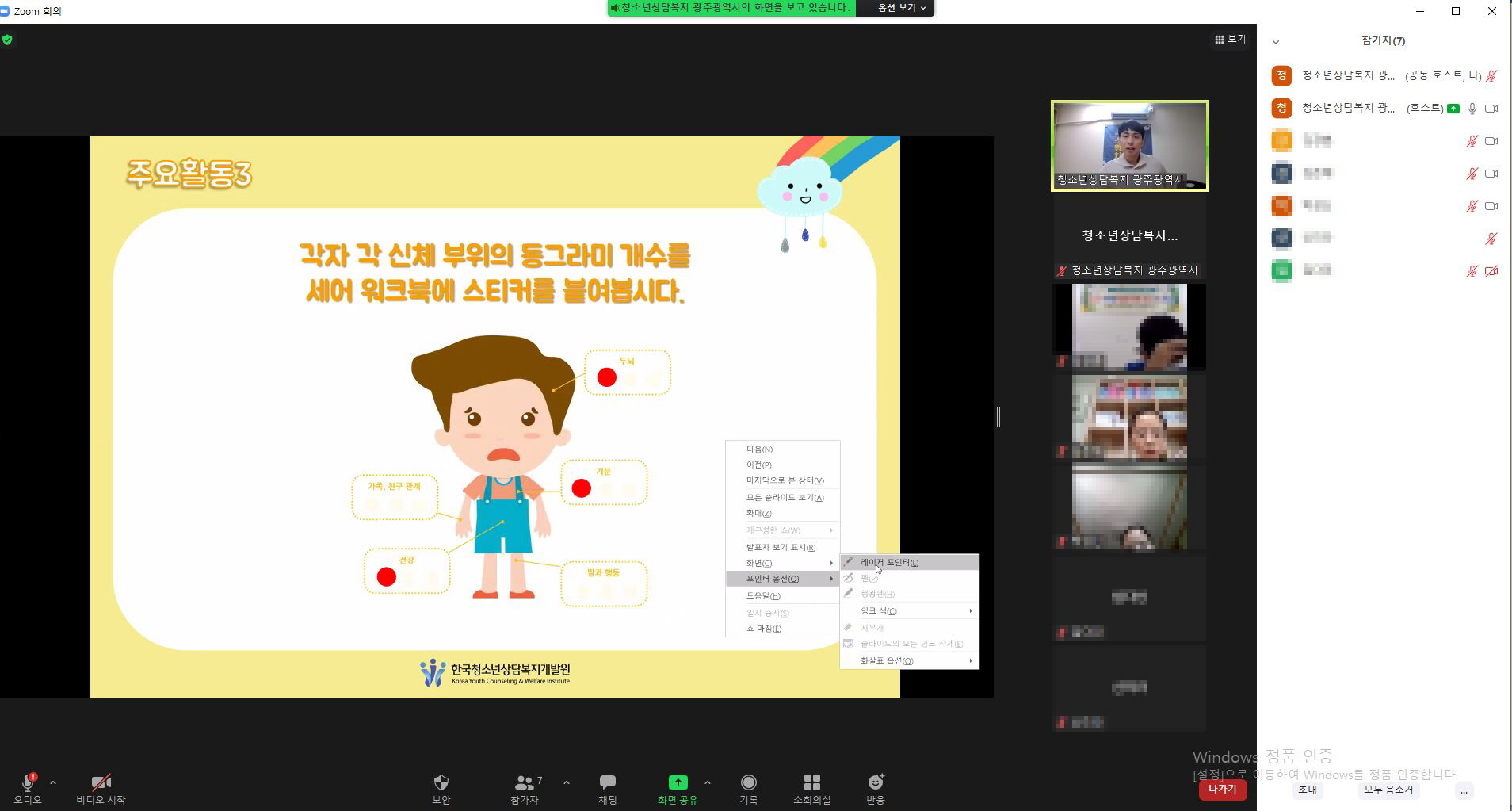
Task: Collapse the participants panel chevron
Action: (x=1276, y=41)
